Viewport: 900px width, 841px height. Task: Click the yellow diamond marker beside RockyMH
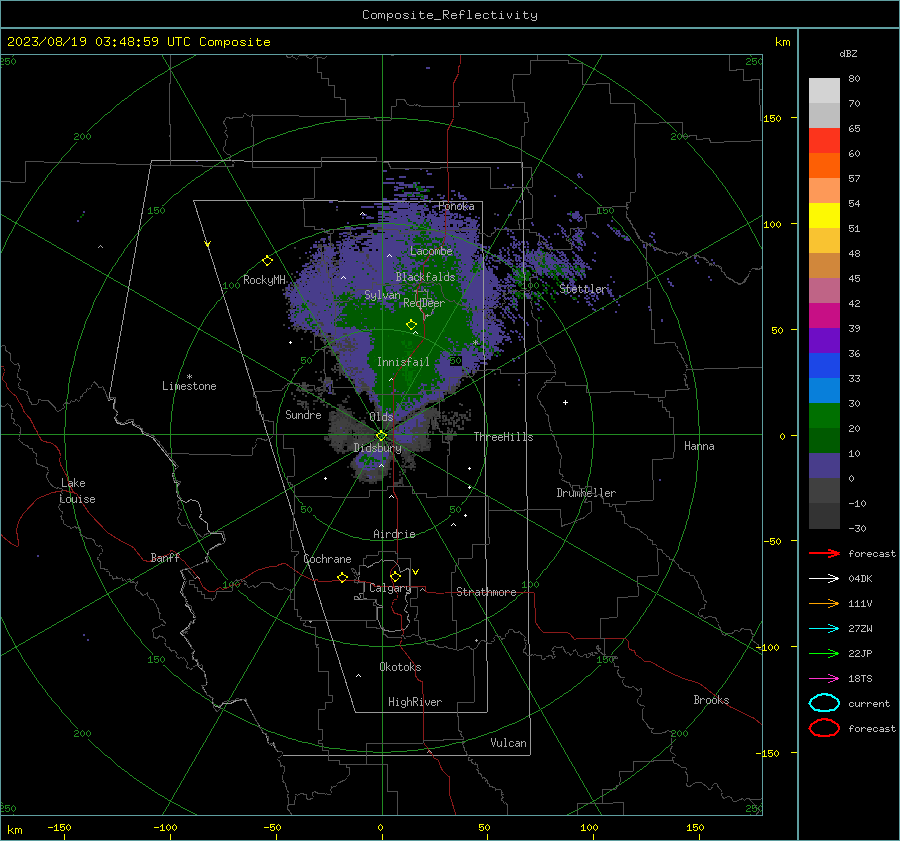coord(267,261)
